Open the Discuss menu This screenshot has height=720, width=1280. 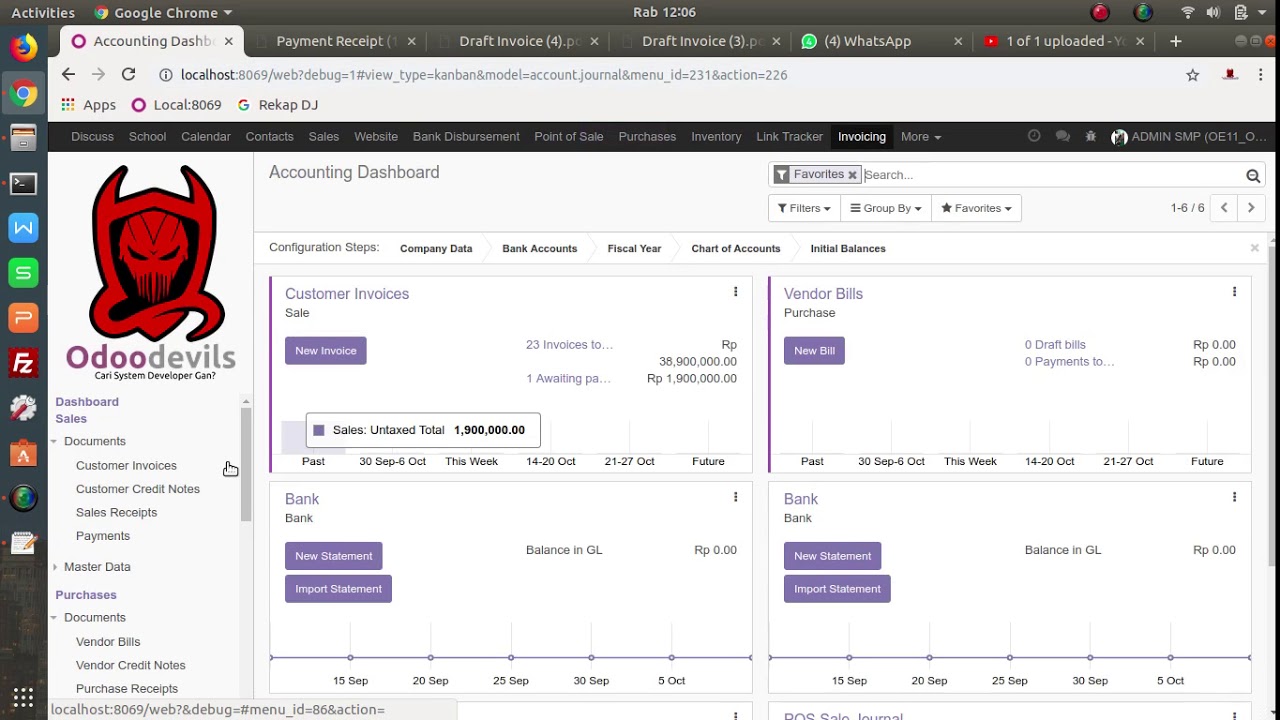[x=92, y=136]
